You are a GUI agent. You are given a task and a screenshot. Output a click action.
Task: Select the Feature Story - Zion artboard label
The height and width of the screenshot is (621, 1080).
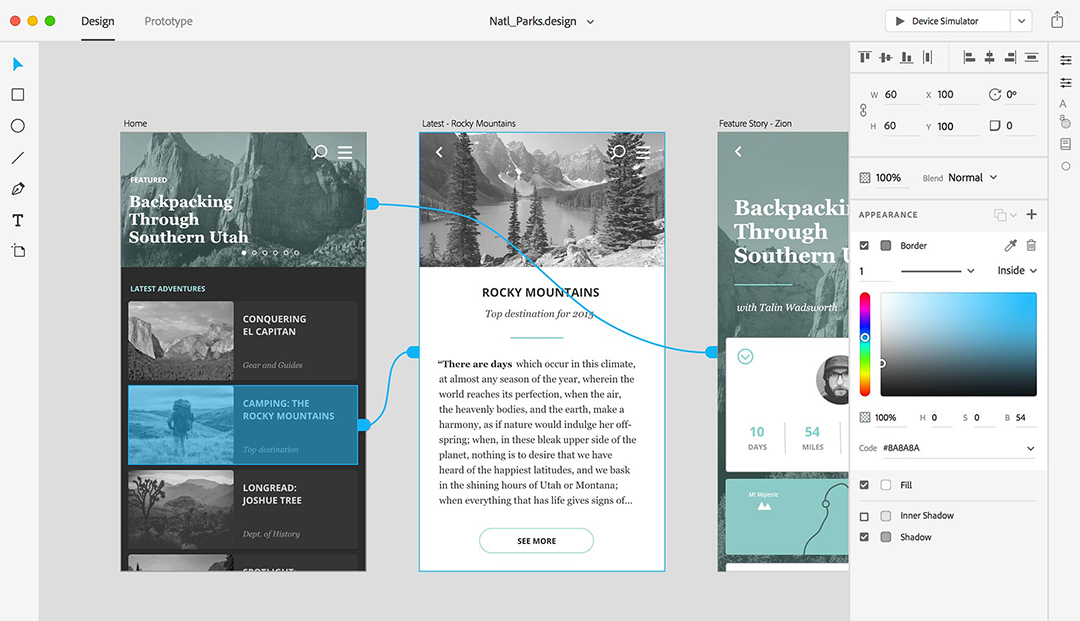click(x=755, y=123)
